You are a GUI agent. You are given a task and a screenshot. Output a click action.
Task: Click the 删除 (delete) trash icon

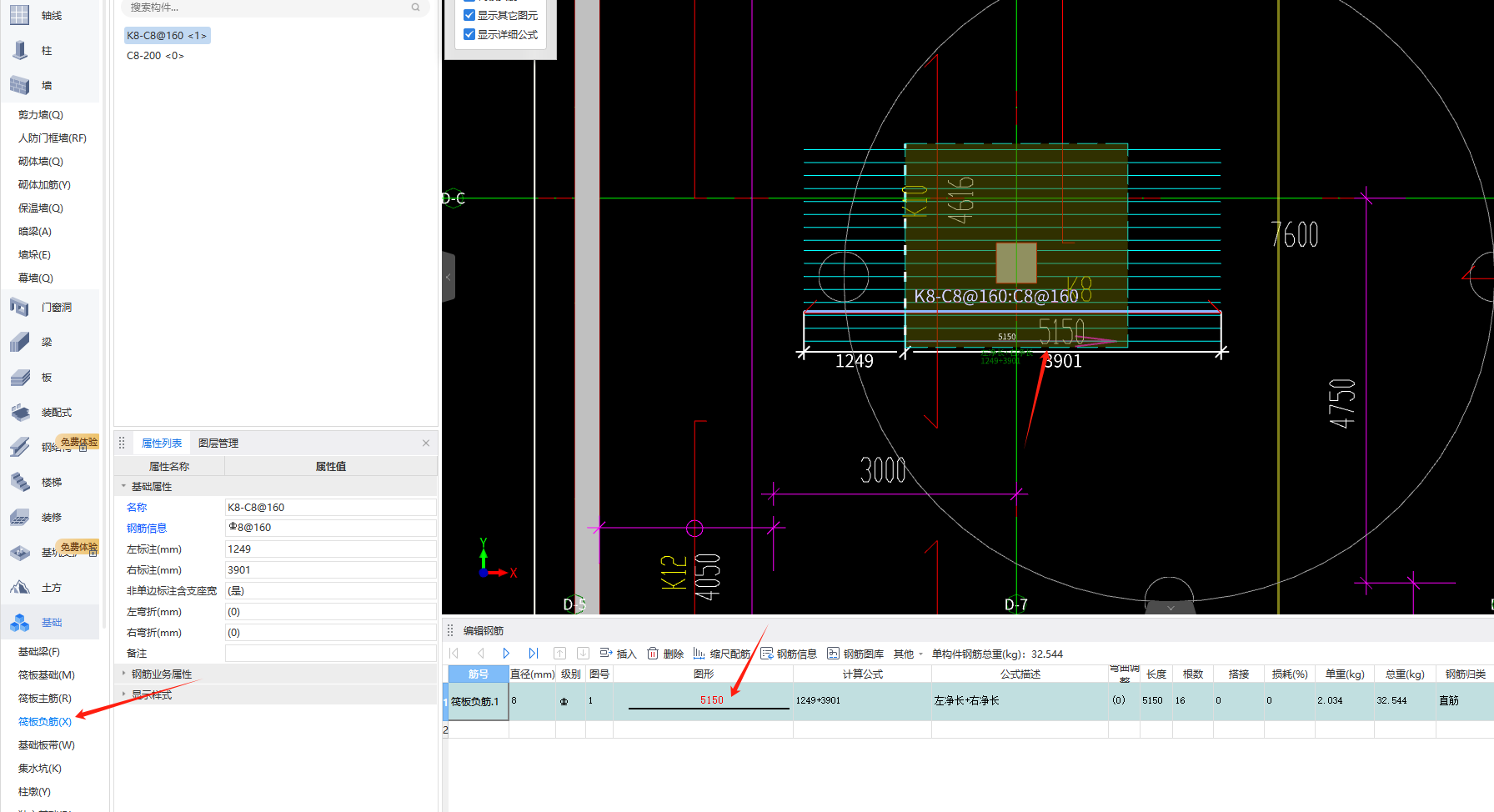pyautogui.click(x=654, y=654)
